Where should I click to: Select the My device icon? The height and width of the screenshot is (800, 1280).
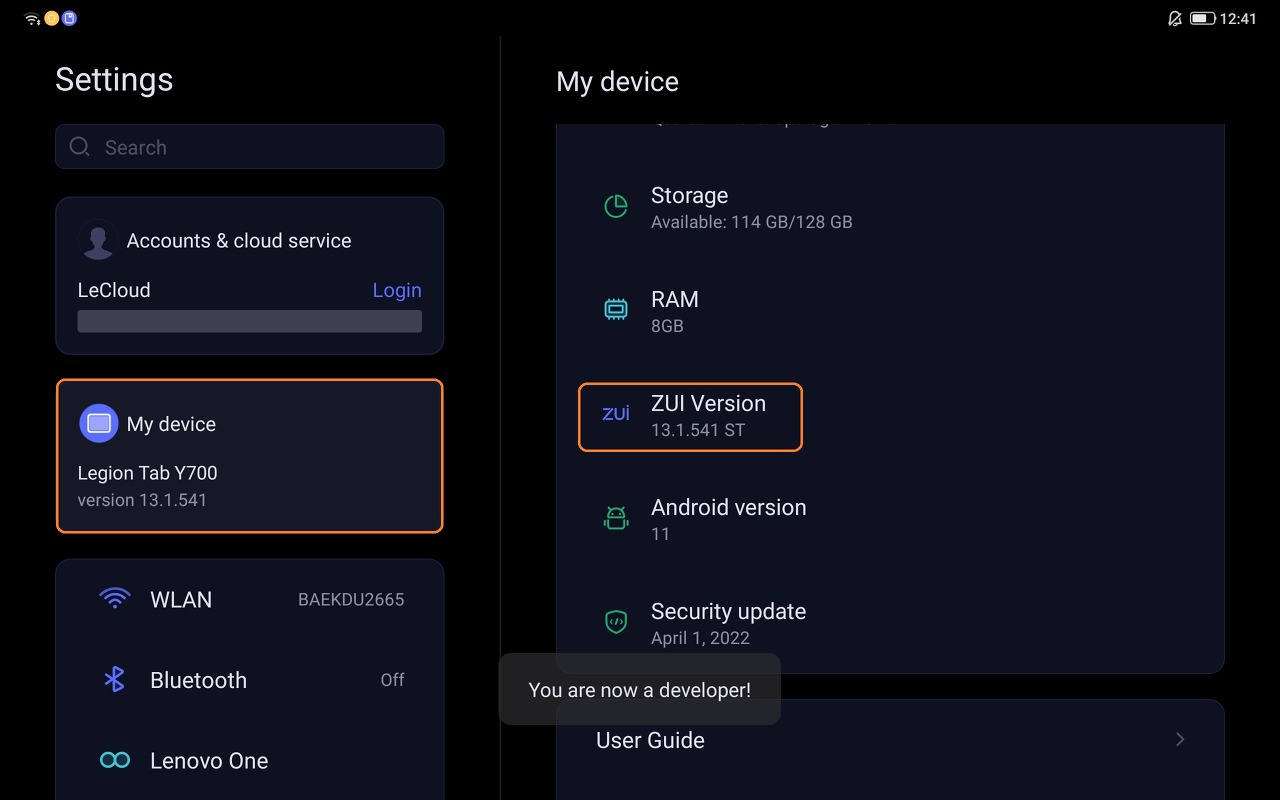(x=98, y=424)
